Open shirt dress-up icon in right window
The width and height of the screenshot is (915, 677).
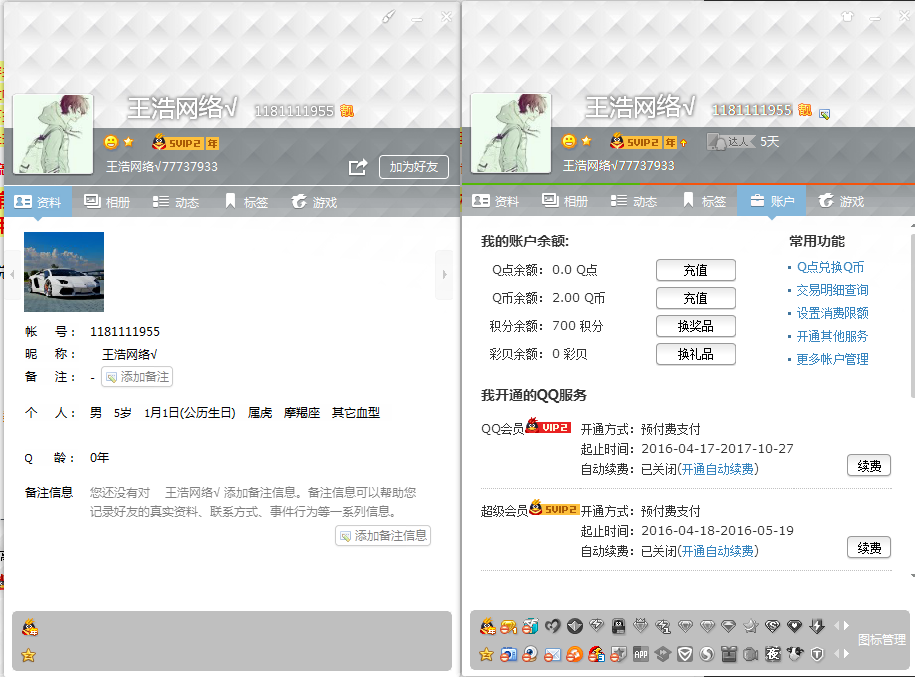pos(847,17)
